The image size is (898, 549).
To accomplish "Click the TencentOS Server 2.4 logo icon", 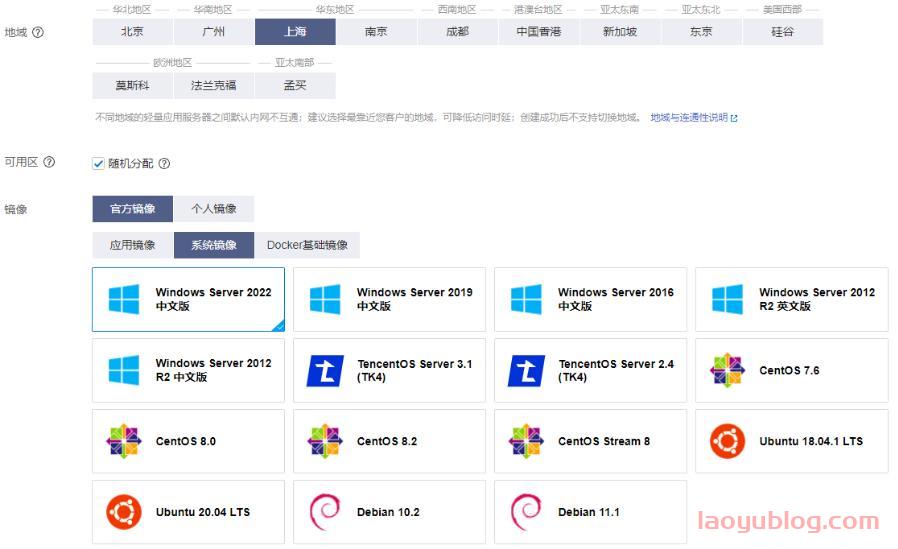I will click(x=526, y=370).
